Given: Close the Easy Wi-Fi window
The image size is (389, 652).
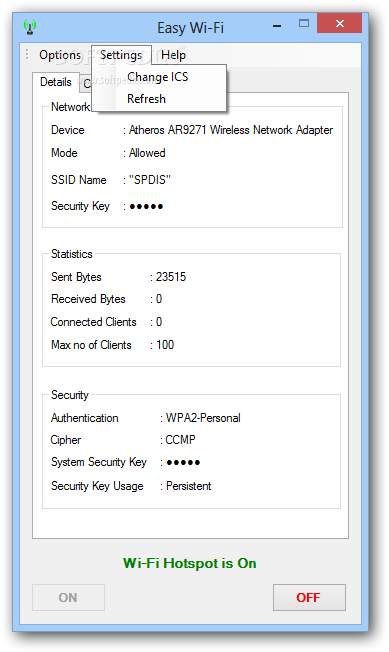Looking at the screenshot, I should pos(340,24).
